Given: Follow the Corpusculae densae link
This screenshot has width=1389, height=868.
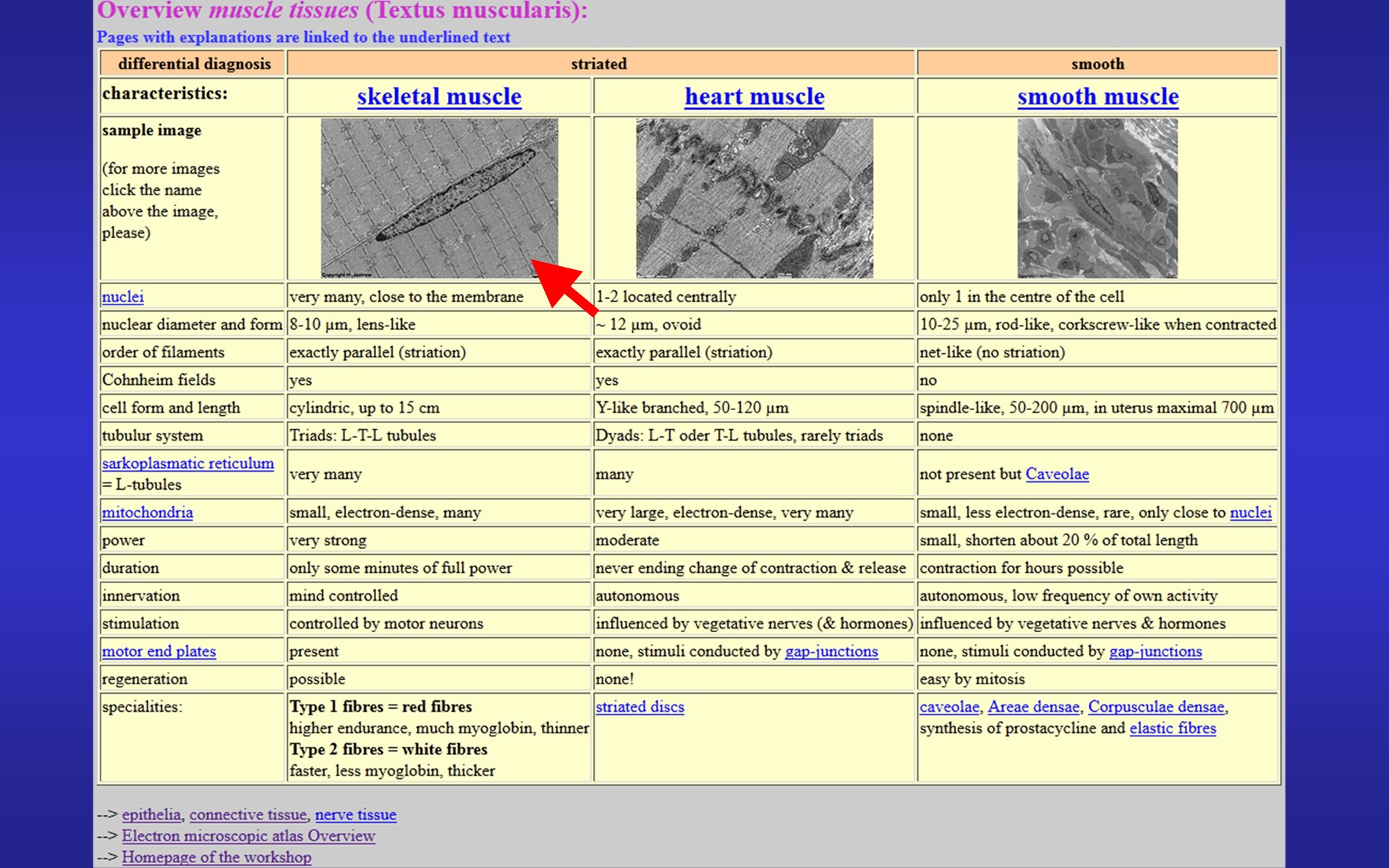Looking at the screenshot, I should pos(1156,707).
